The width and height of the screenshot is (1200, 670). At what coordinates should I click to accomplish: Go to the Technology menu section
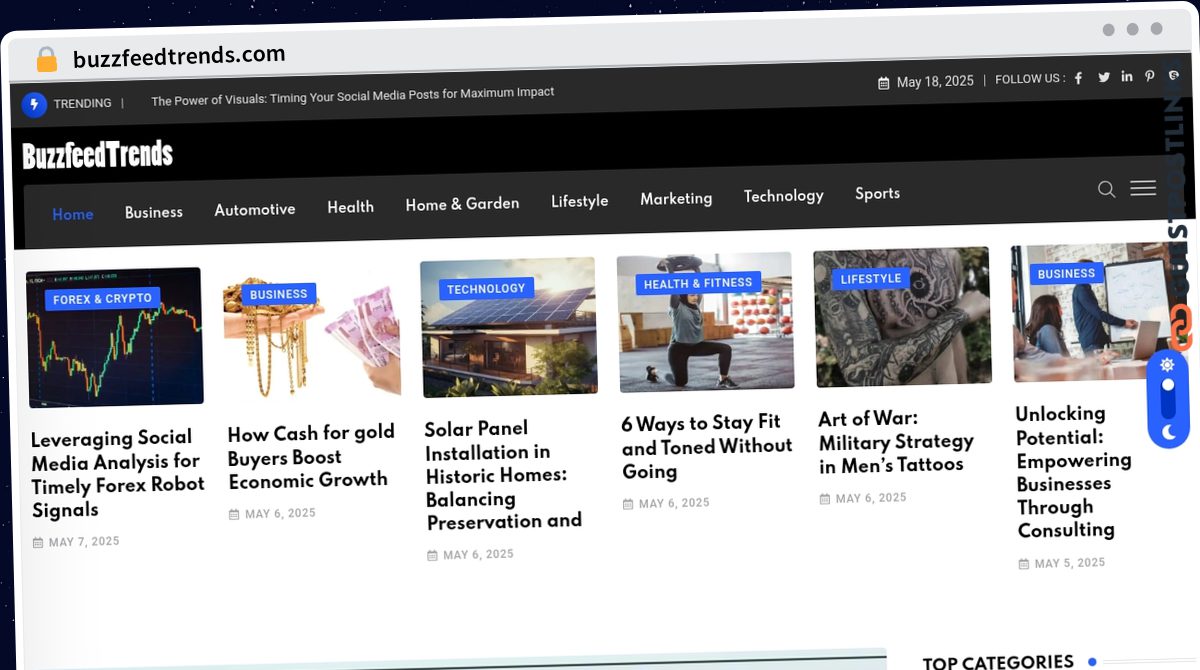pyautogui.click(x=783, y=196)
